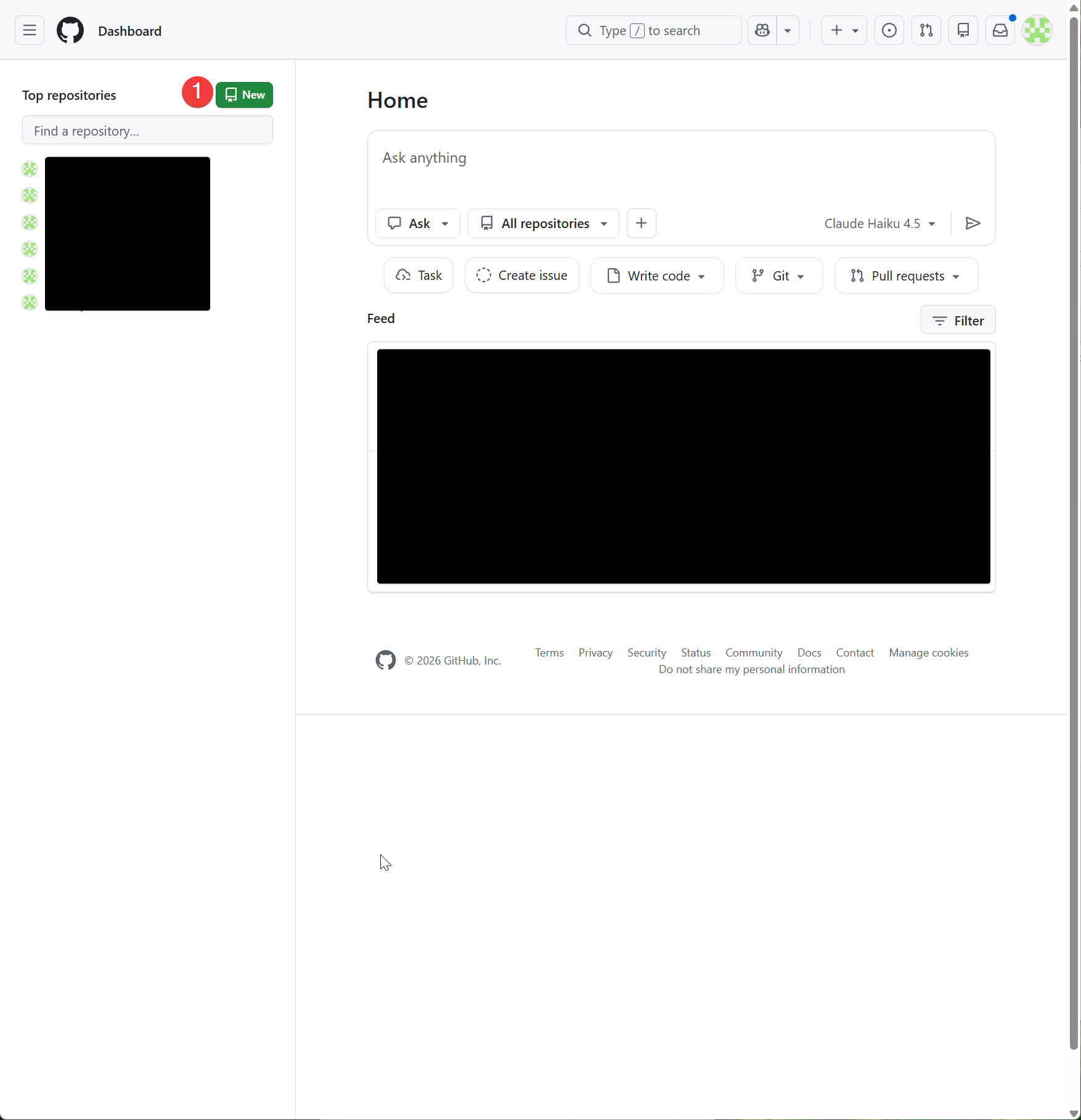
Task: Expand the Pull requests suggestions dropdown
Action: (x=905, y=276)
